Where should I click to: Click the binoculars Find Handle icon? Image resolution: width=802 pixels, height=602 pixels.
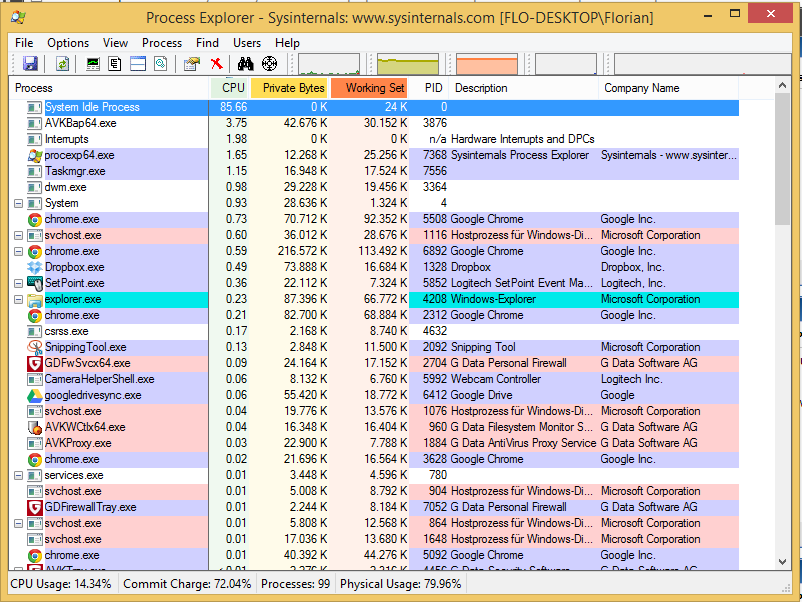(246, 64)
